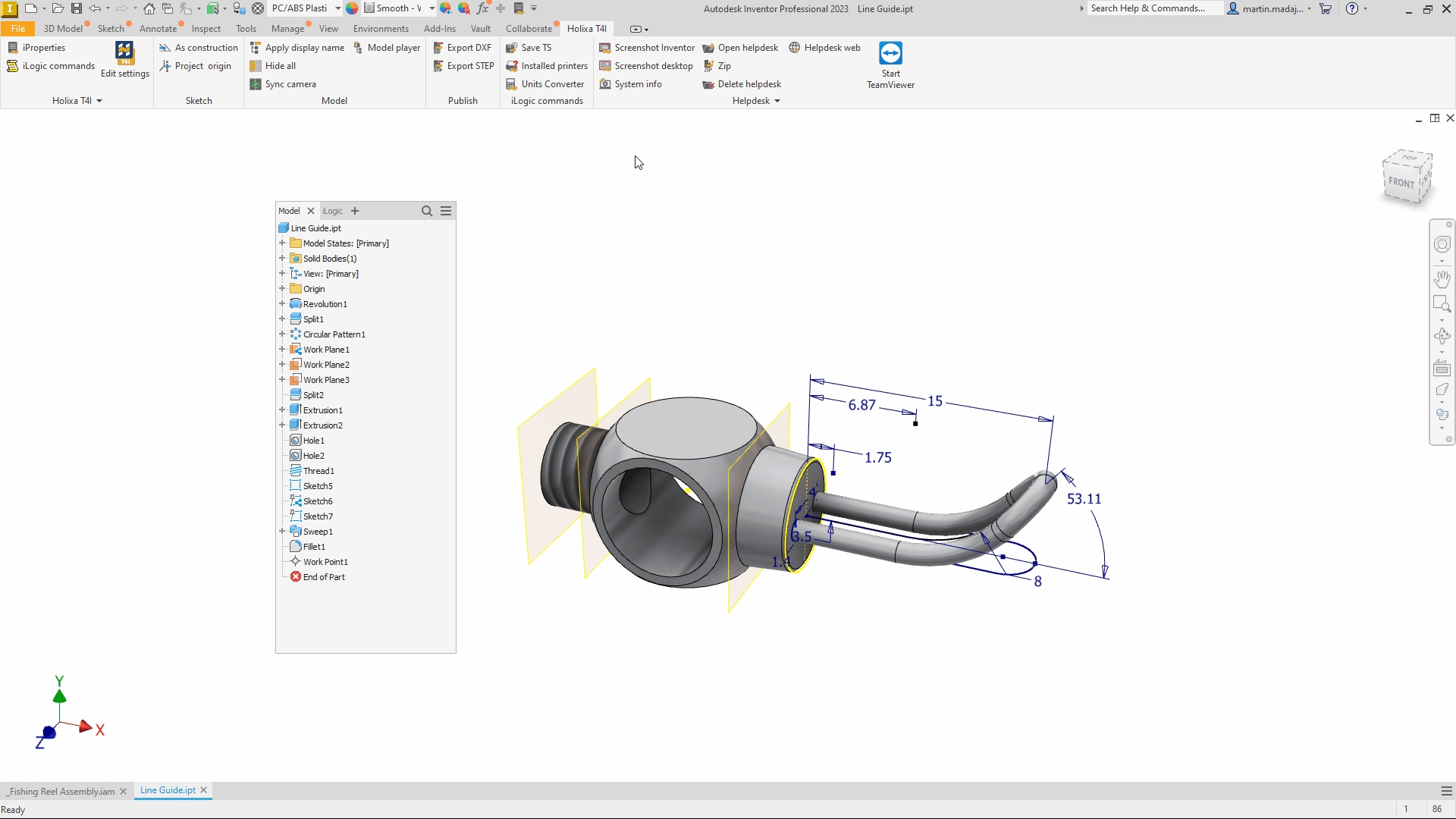1456x819 pixels.
Task: Expand the Solid Bodies(1) folder
Action: coord(282,259)
